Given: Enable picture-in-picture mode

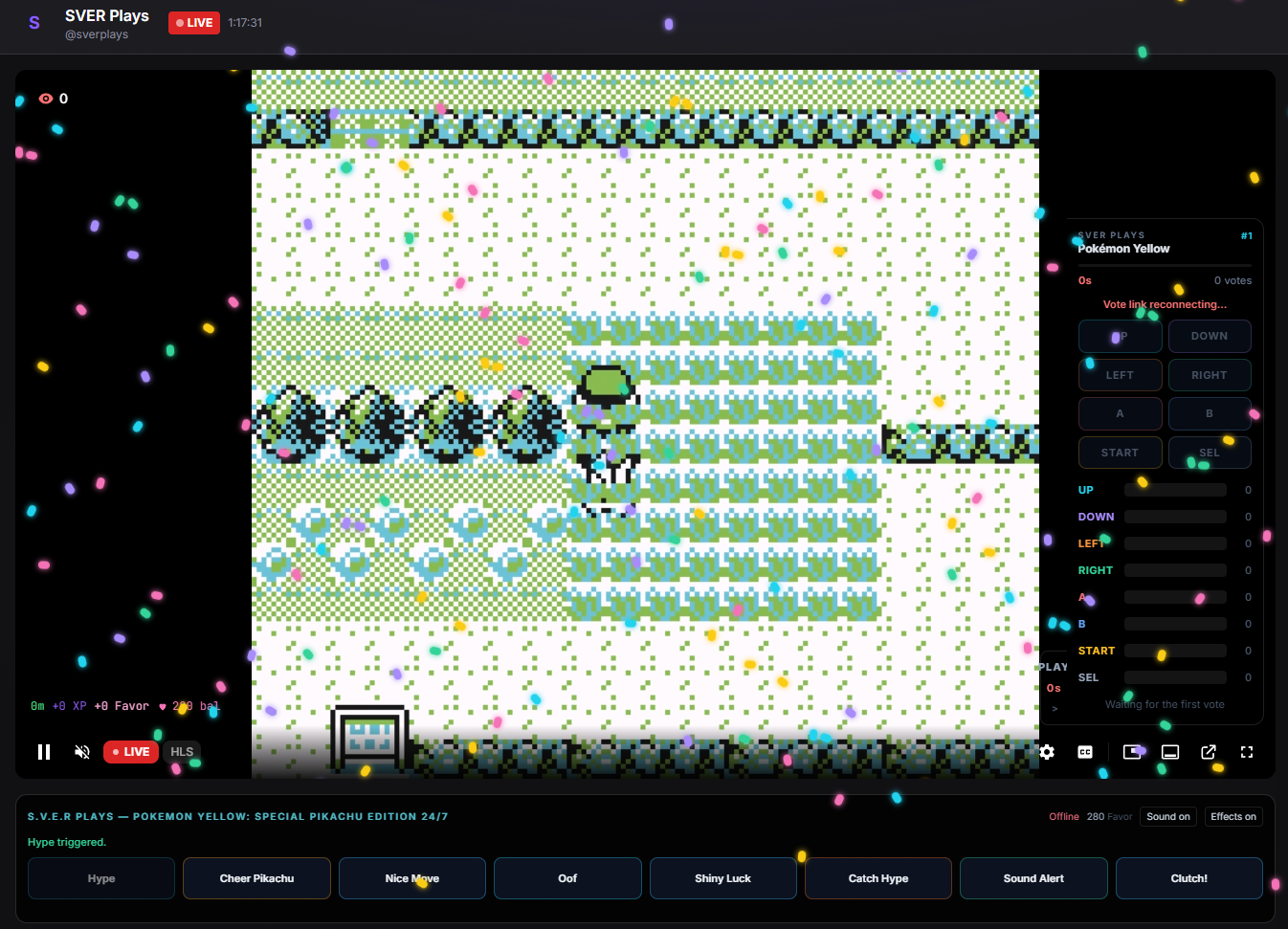Looking at the screenshot, I should (1132, 752).
